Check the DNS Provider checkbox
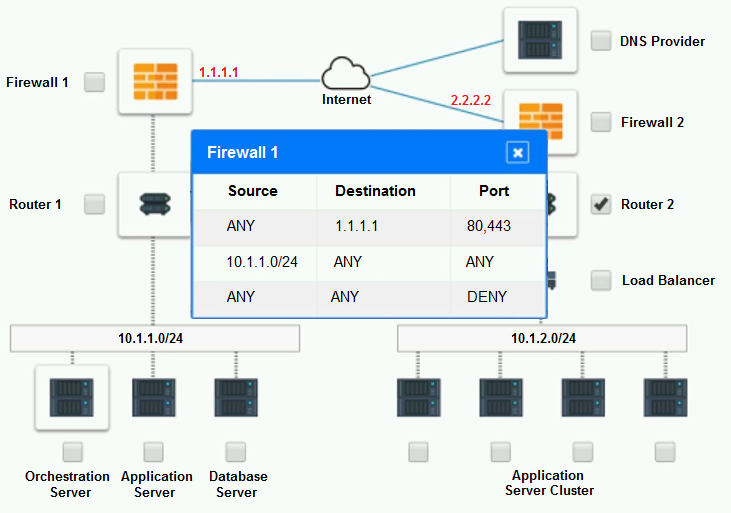731x513 pixels. pyautogui.click(x=601, y=41)
